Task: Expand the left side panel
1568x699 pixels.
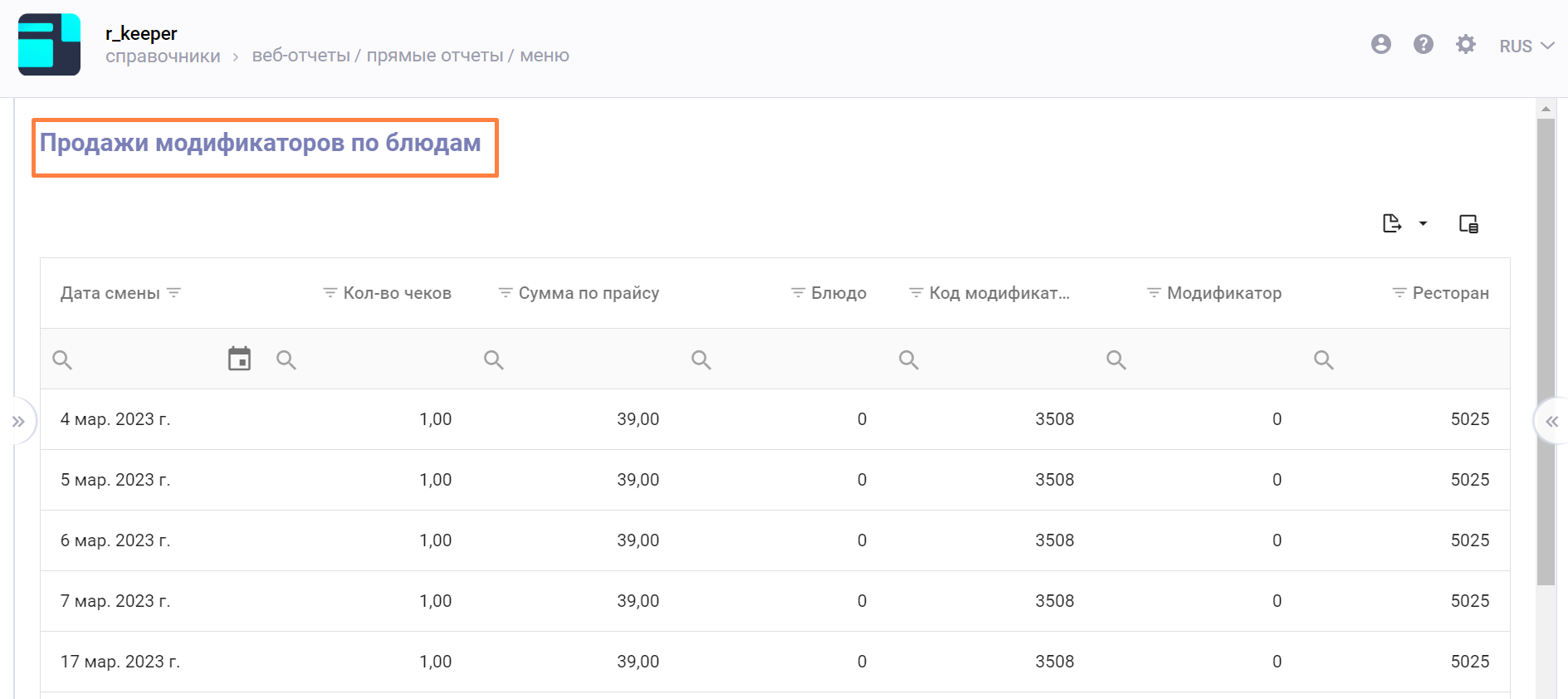Action: tap(18, 422)
